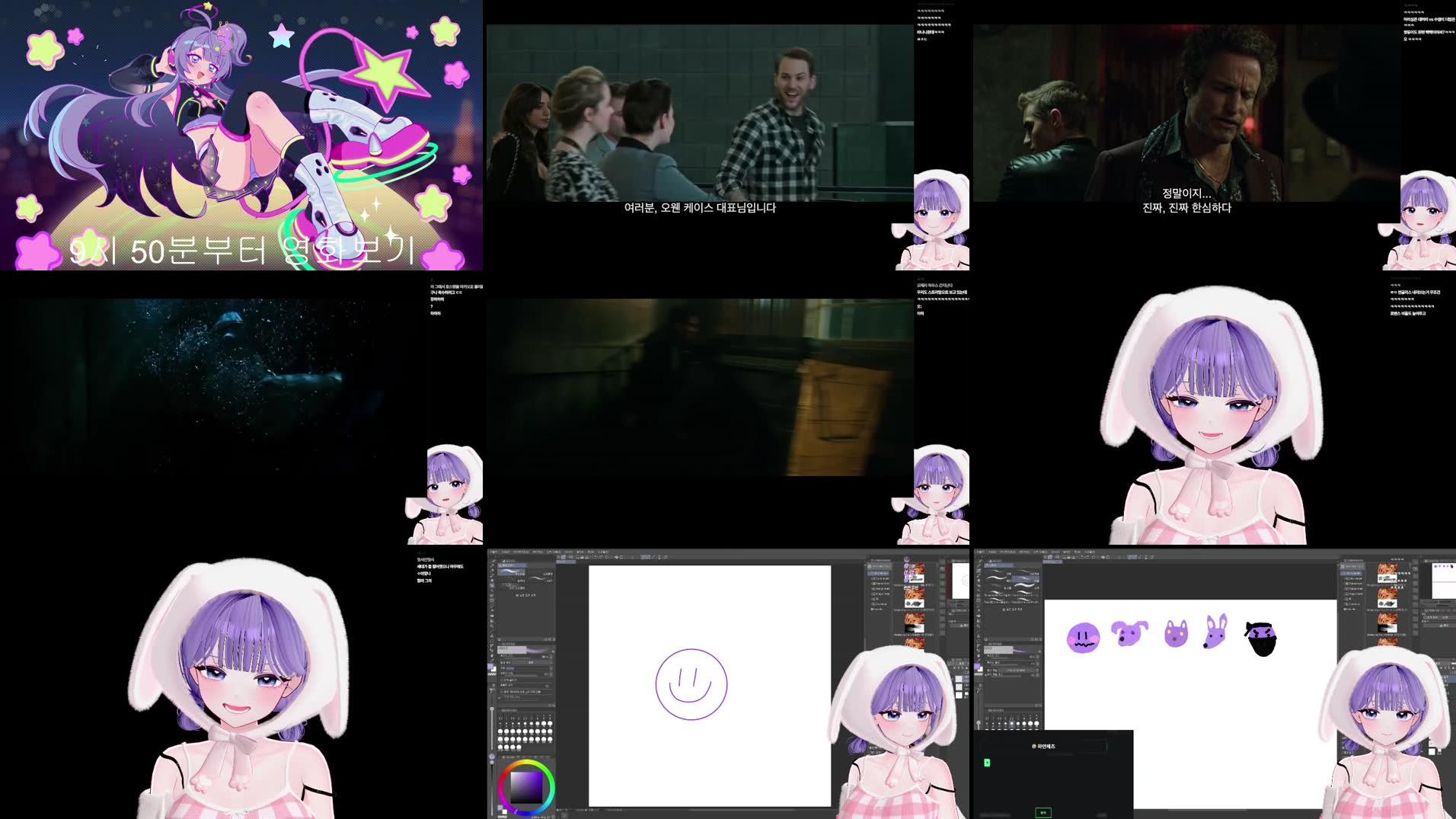Select the eyedropper tool in the toolbar
This screenshot has width=1456, height=819.
click(x=492, y=584)
